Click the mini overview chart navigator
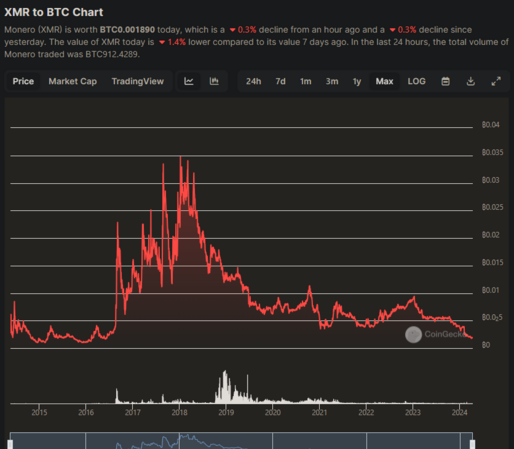514x449 pixels. 241,441
